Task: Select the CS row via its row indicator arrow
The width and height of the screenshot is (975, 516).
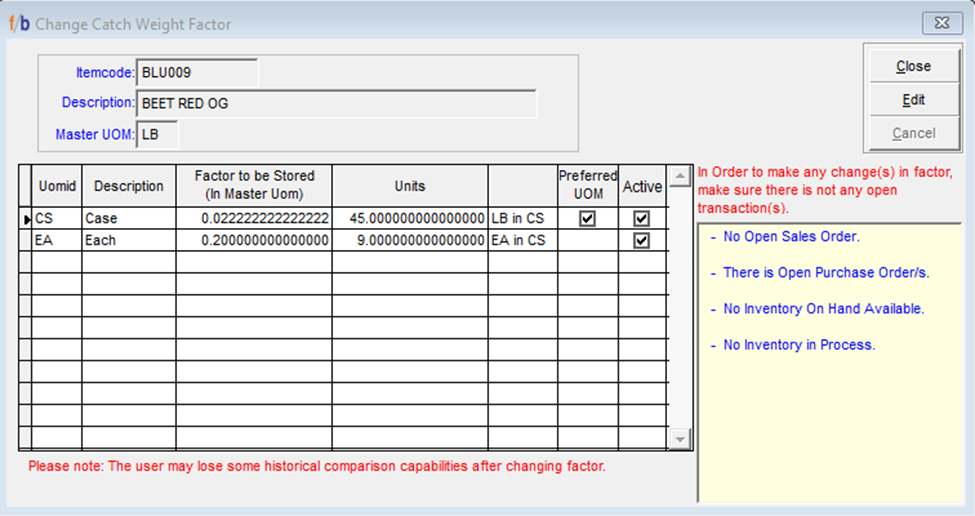Action: tap(26, 218)
